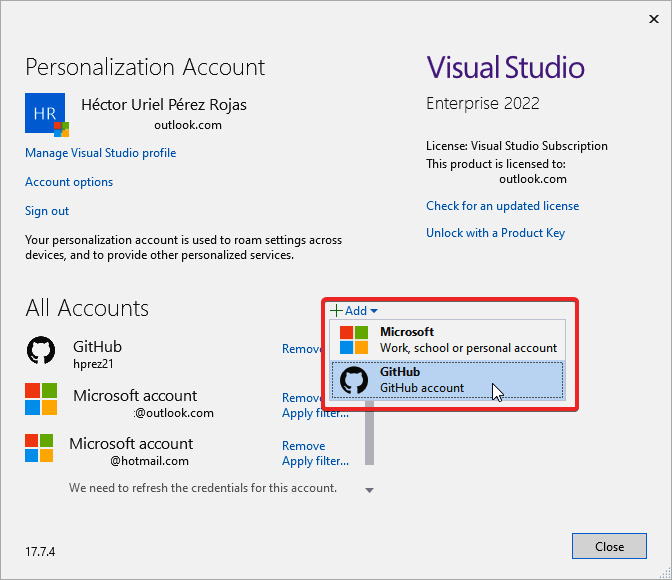This screenshot has width=672, height=580.
Task: Click the Personalization Account heading
Action: [x=145, y=67]
